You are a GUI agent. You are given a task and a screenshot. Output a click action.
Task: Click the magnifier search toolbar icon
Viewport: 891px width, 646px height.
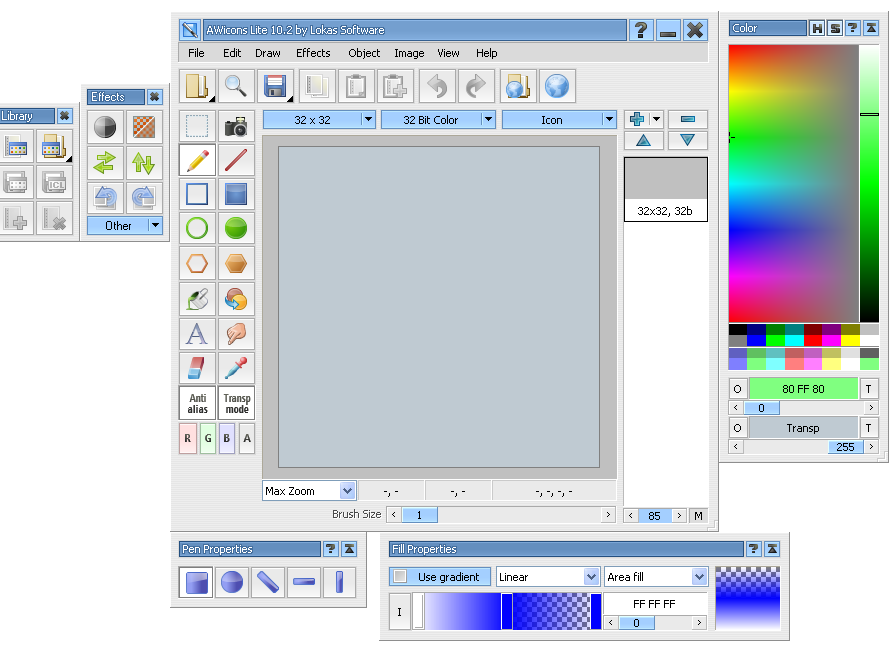pos(235,87)
